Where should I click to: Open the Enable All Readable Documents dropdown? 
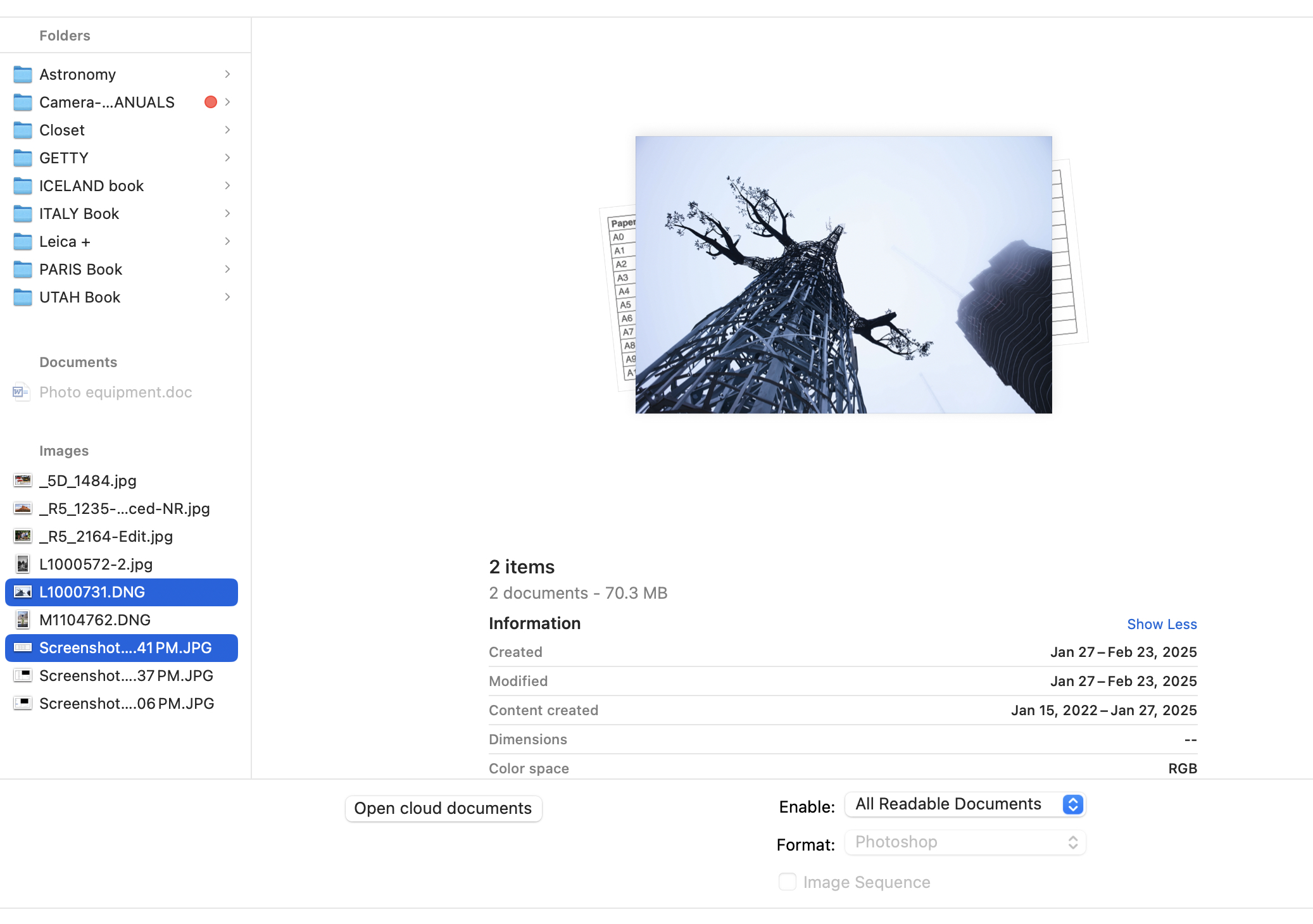(965, 804)
